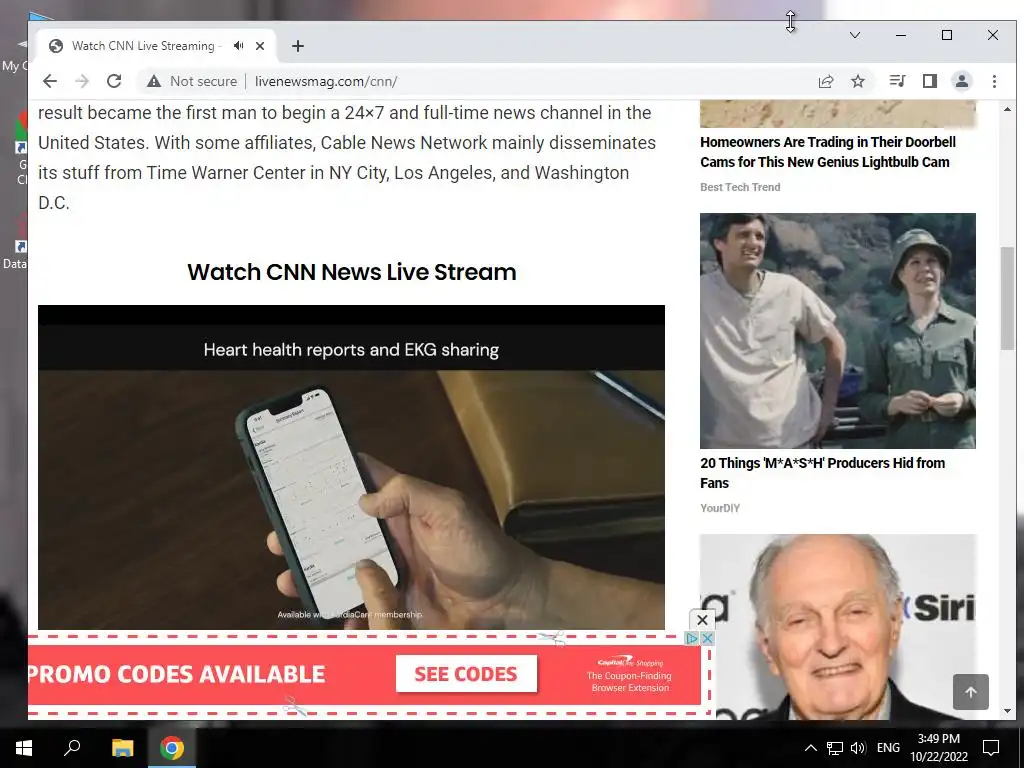1024x768 pixels.
Task: Click the Watch CNN News Live Stream heading
Action: [351, 272]
